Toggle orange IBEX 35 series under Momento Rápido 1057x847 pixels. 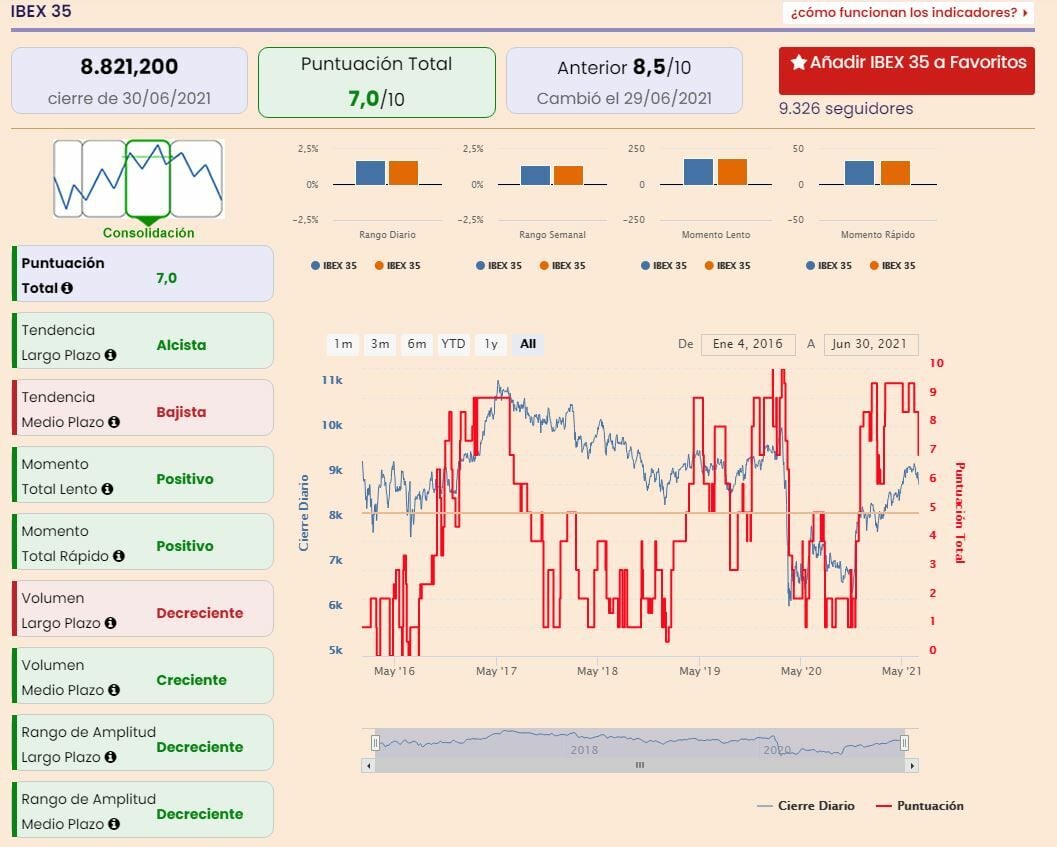point(893,266)
